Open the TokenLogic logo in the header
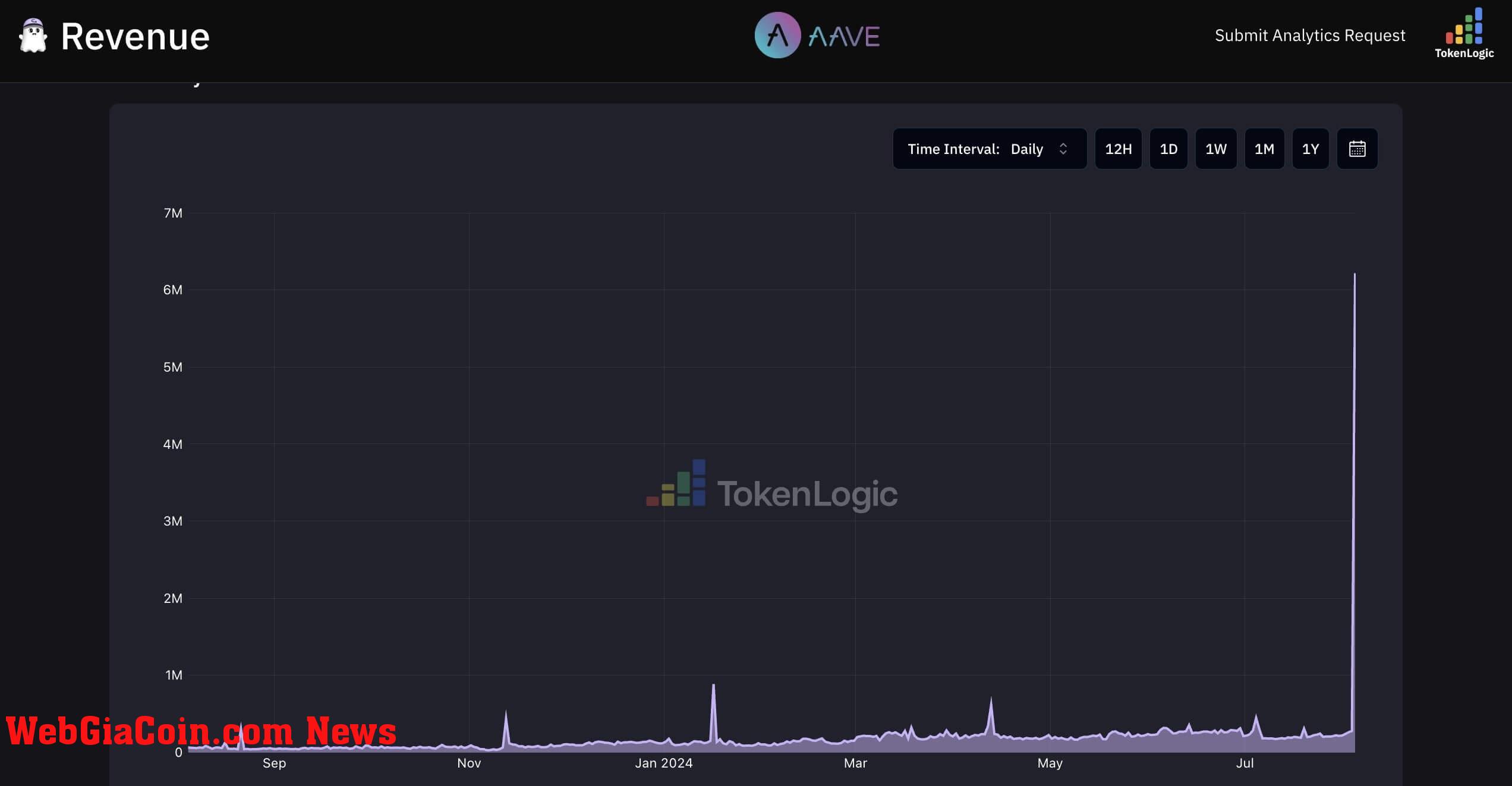This screenshot has height=786, width=1512. [x=1464, y=33]
